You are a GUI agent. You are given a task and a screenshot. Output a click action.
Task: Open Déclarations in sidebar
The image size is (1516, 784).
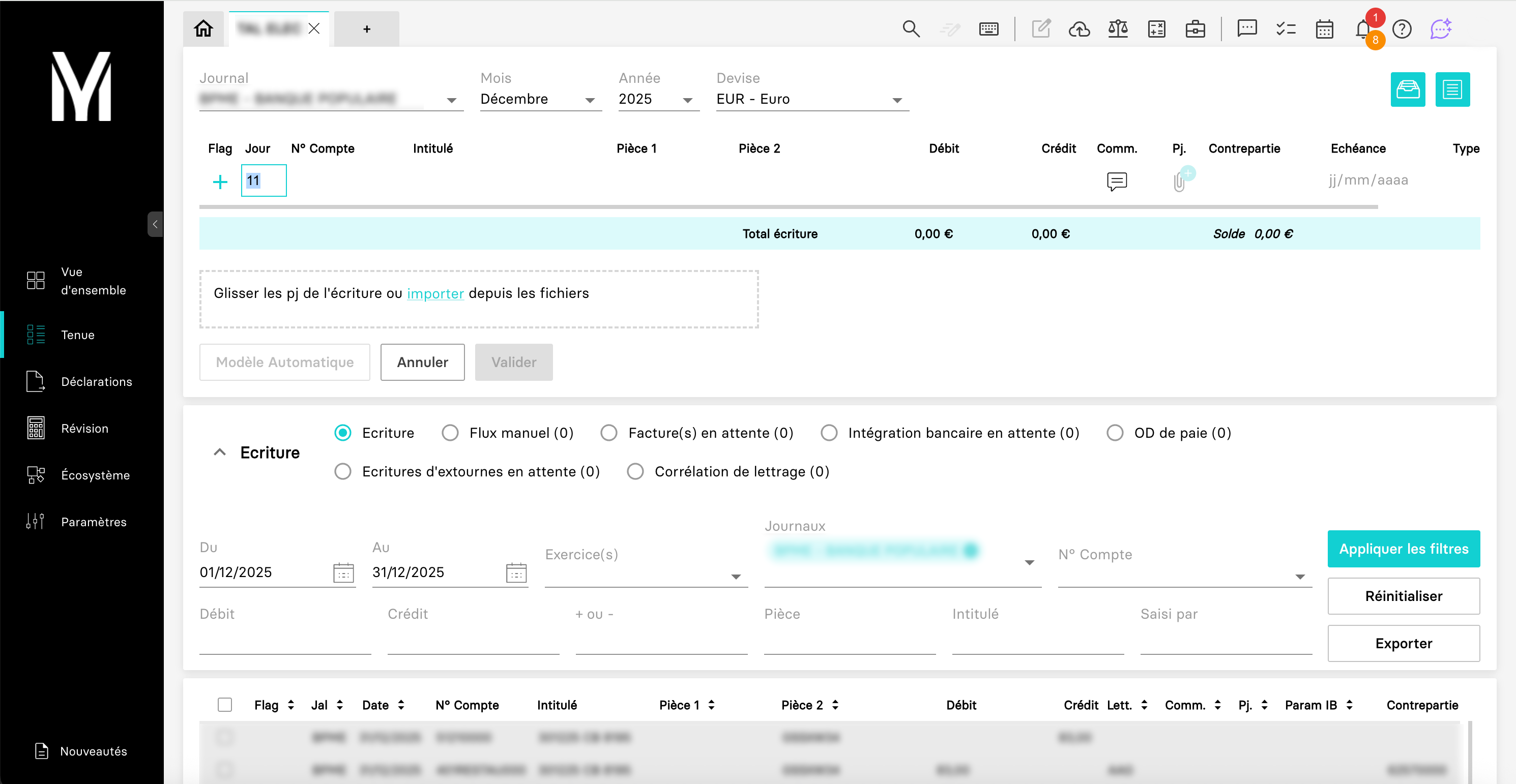coord(79,382)
